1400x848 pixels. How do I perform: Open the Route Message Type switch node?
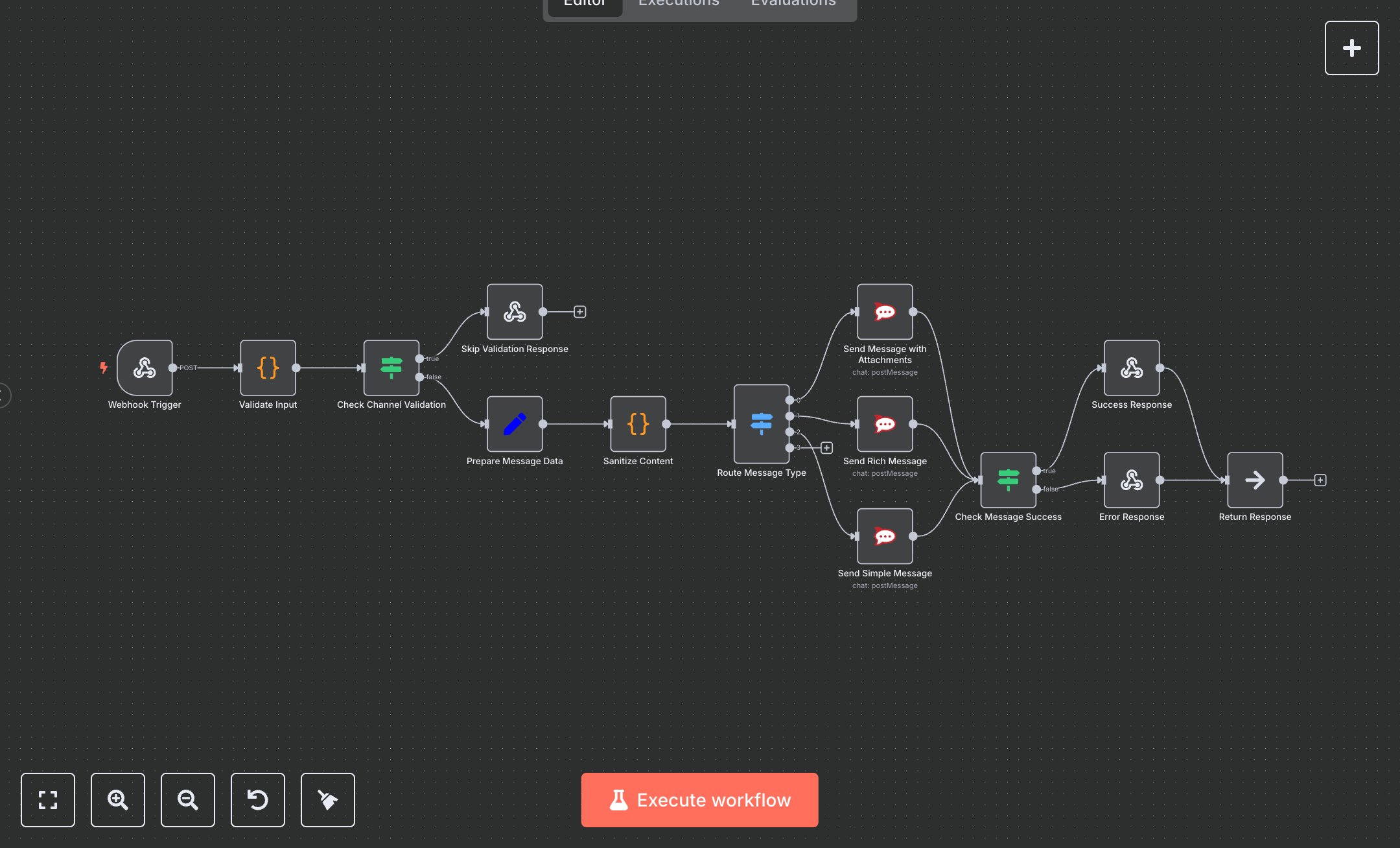761,424
